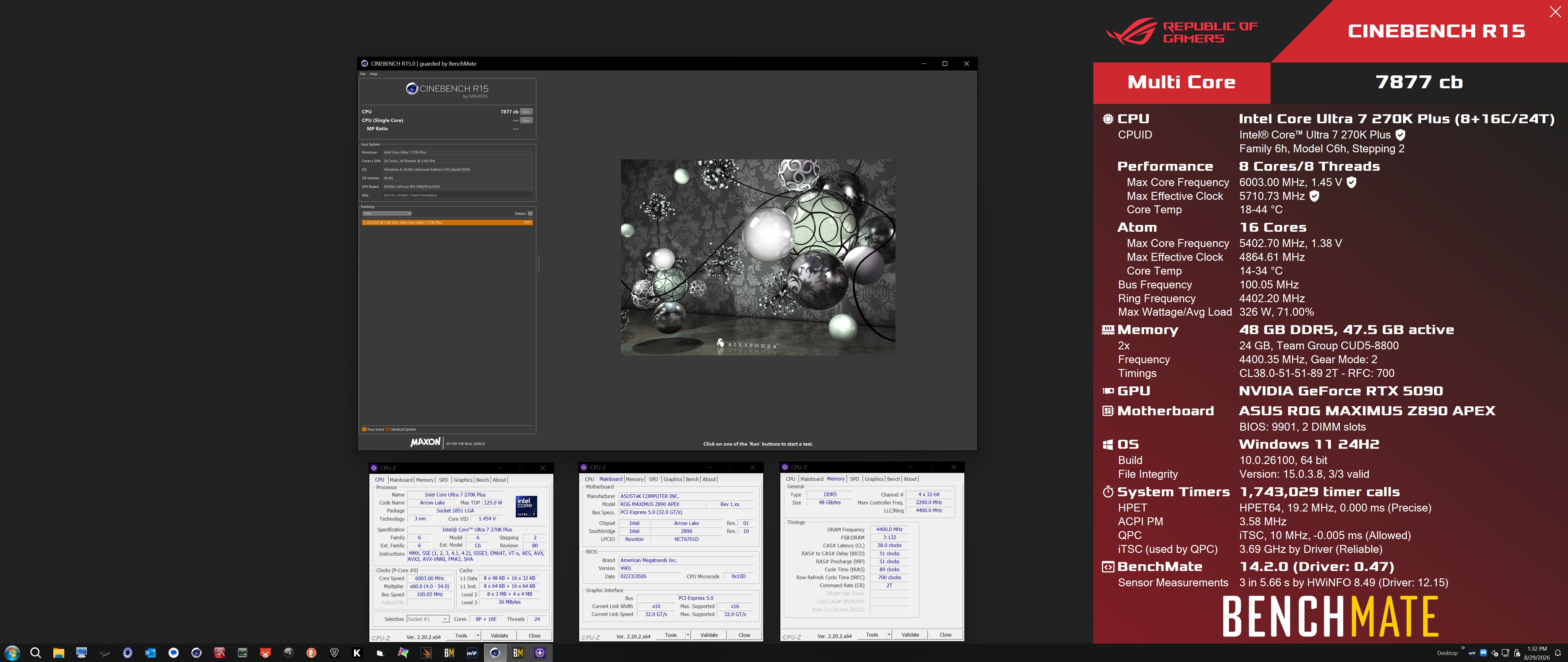1568x662 pixels.
Task: Select Graphics tab in CPU-Z Mainboard window
Action: (673, 479)
